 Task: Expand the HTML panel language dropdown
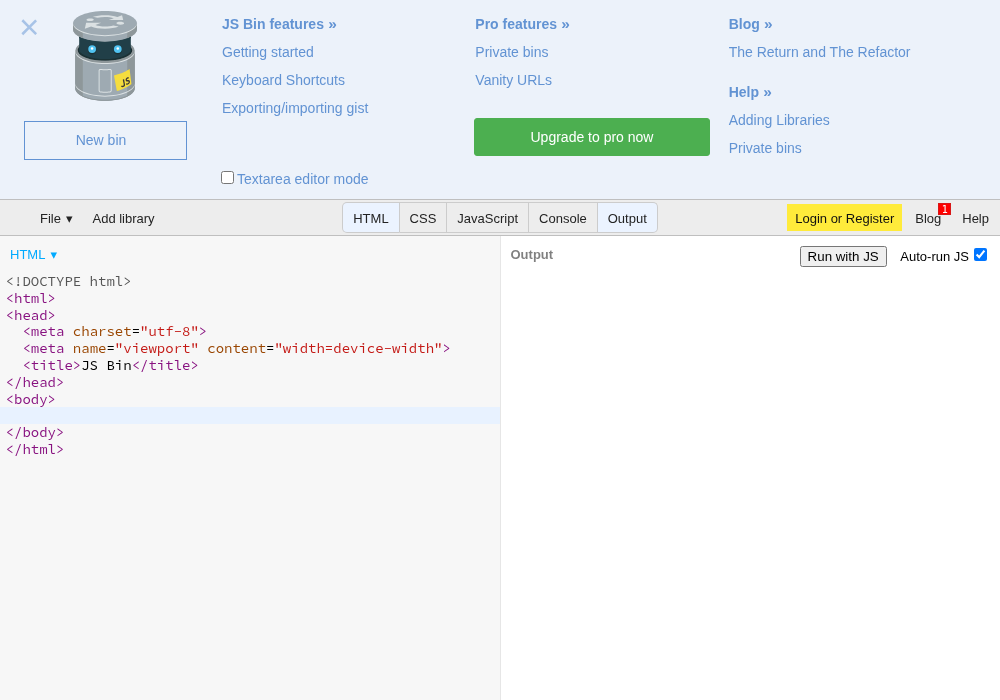33,255
